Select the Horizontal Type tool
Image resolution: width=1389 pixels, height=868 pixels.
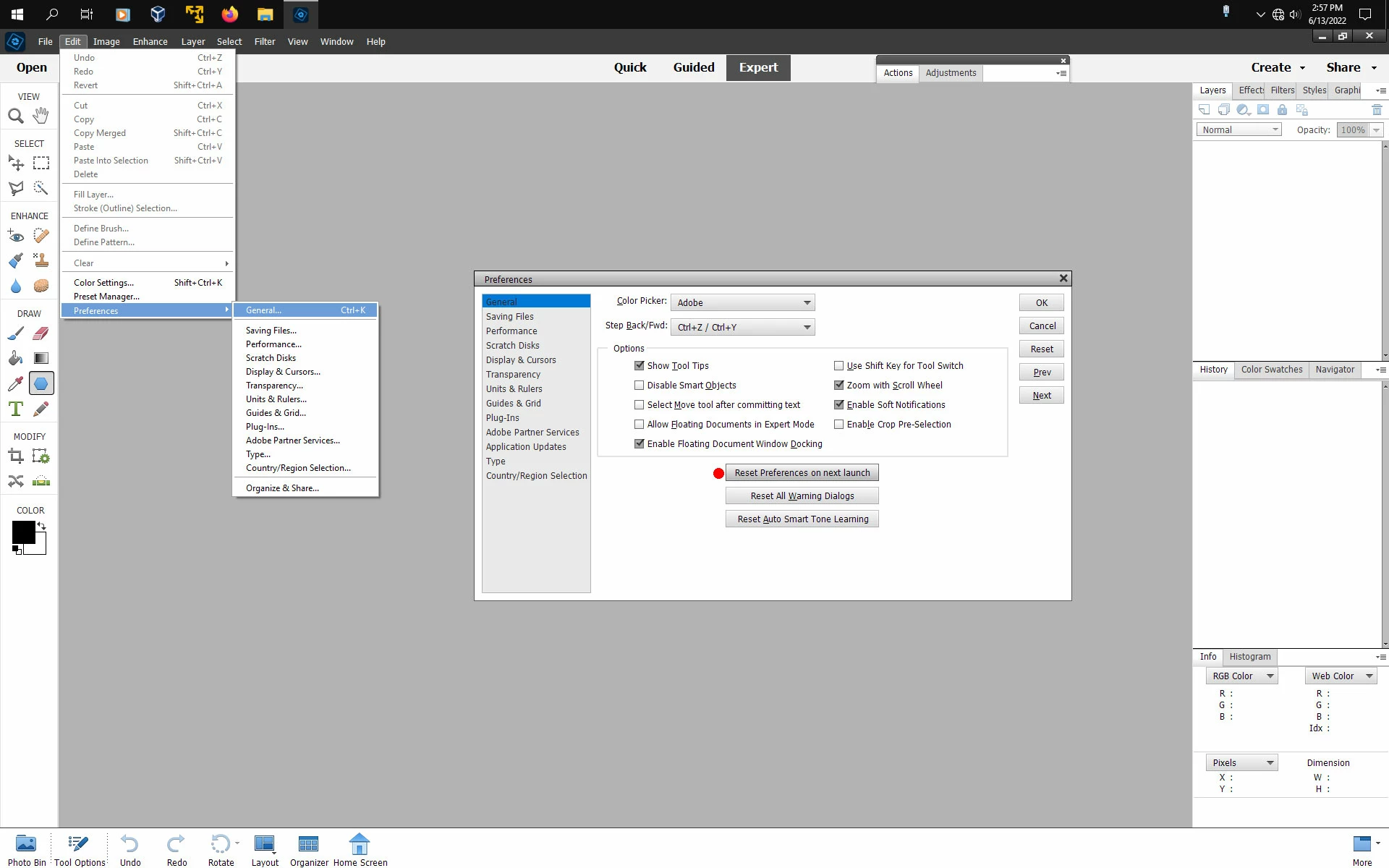[x=15, y=409]
